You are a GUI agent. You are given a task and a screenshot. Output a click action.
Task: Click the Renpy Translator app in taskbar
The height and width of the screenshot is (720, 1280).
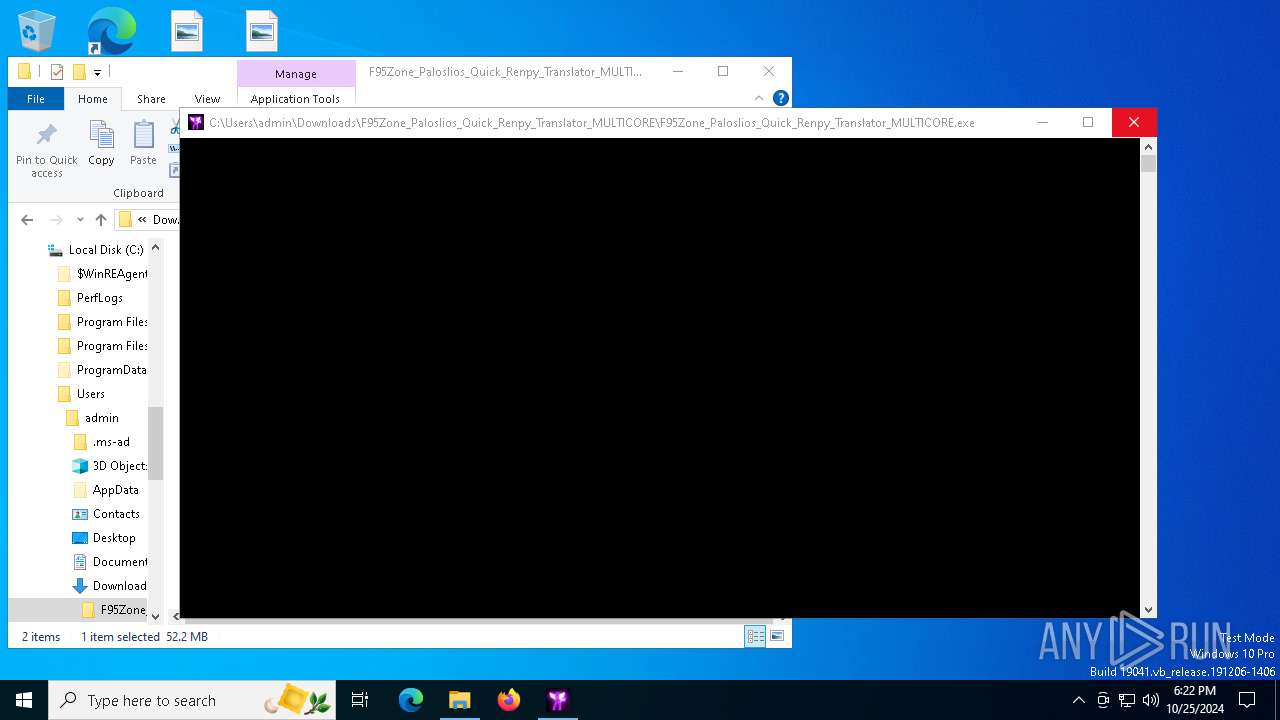coord(558,700)
